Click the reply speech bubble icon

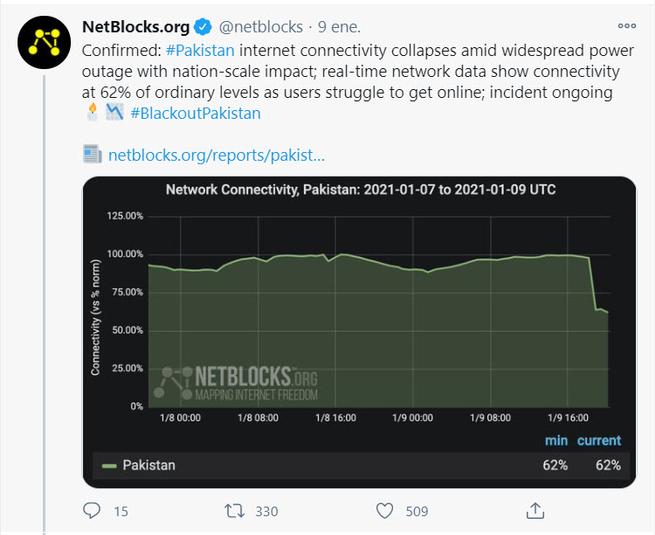[92, 511]
